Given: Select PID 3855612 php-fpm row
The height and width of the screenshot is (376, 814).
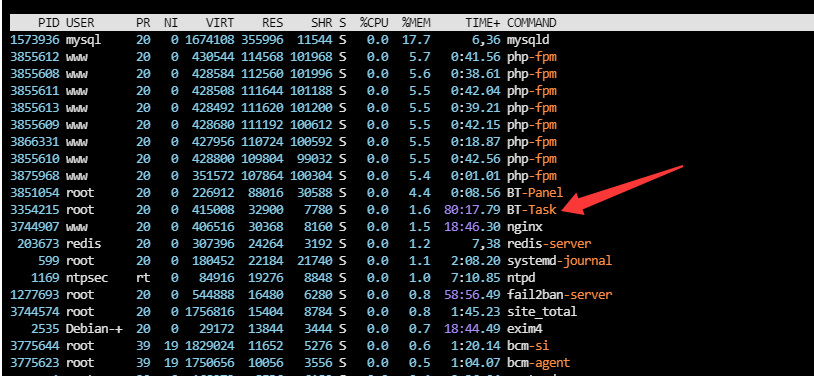Looking at the screenshot, I should [x=283, y=57].
